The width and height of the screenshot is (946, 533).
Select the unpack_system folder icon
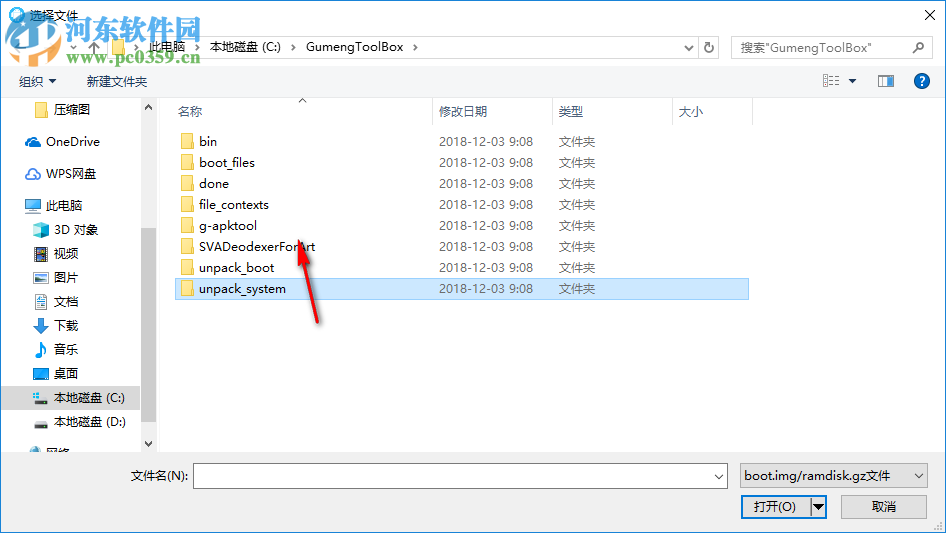coord(187,289)
